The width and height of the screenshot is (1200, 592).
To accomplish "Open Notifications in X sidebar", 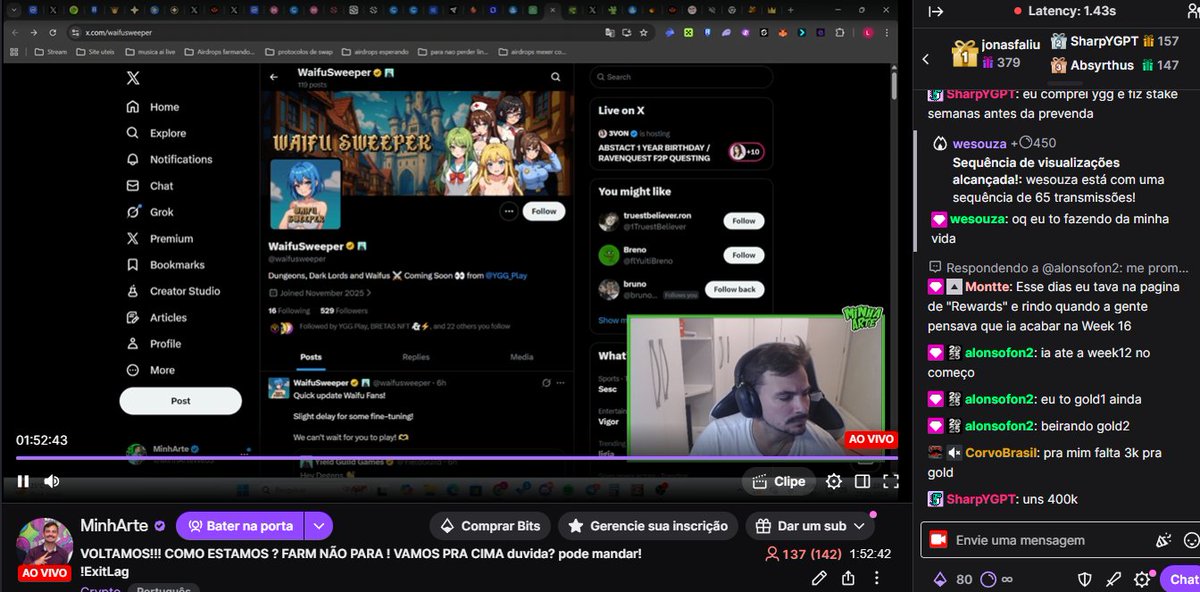I will [169, 159].
